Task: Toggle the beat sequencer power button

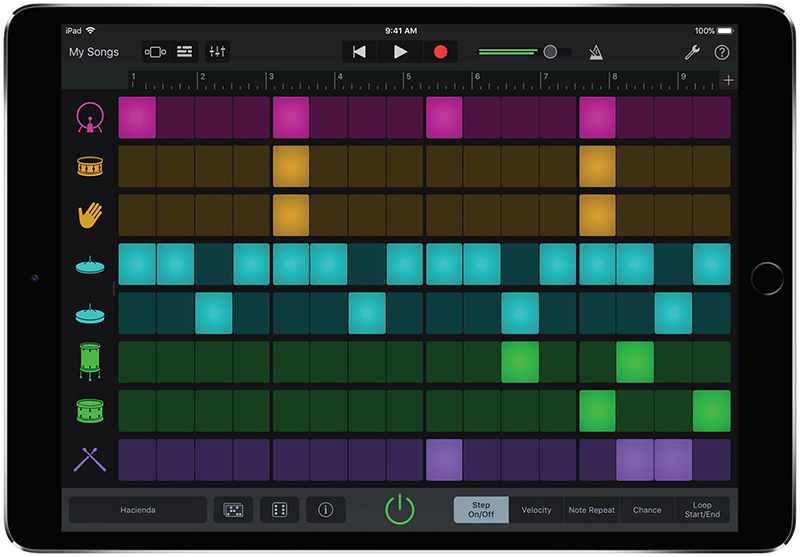Action: 399,509
